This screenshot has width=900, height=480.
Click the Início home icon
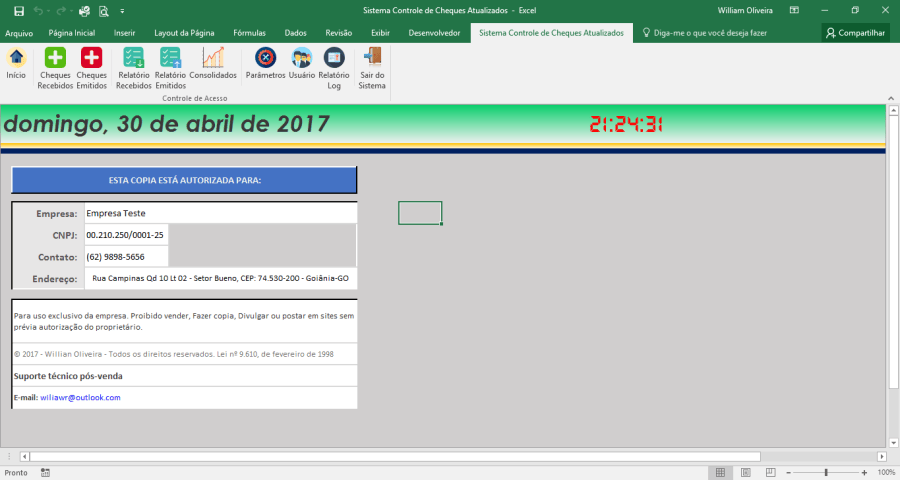(x=16, y=57)
